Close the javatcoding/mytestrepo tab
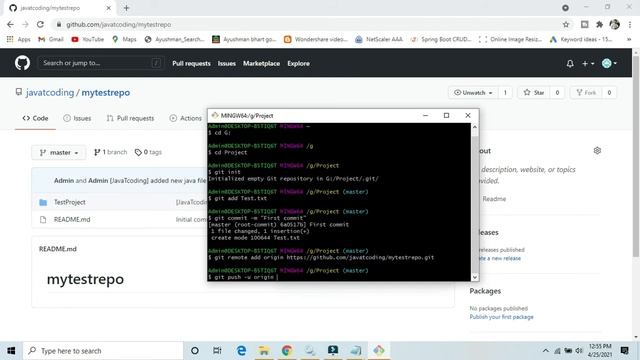The height and width of the screenshot is (360, 640). tap(109, 8)
